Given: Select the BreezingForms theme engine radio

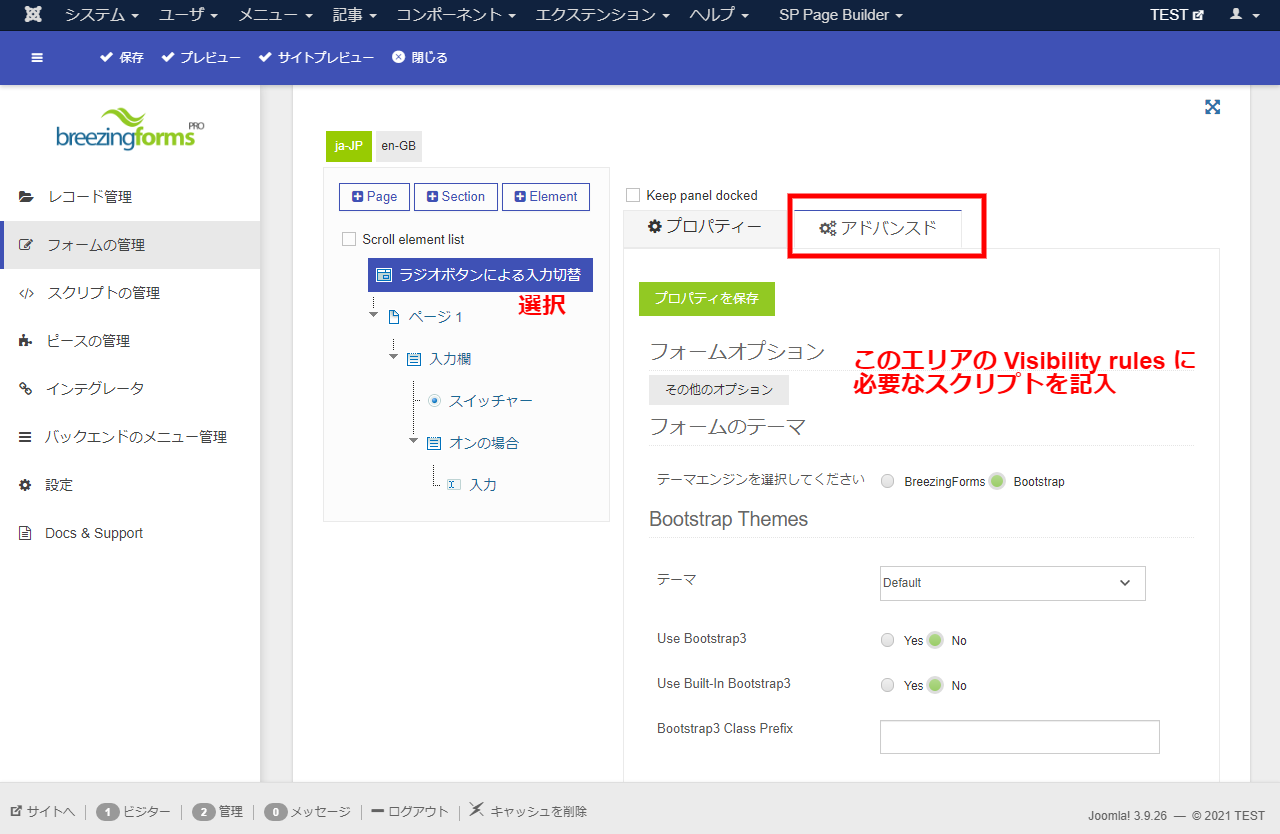Looking at the screenshot, I should point(888,481).
